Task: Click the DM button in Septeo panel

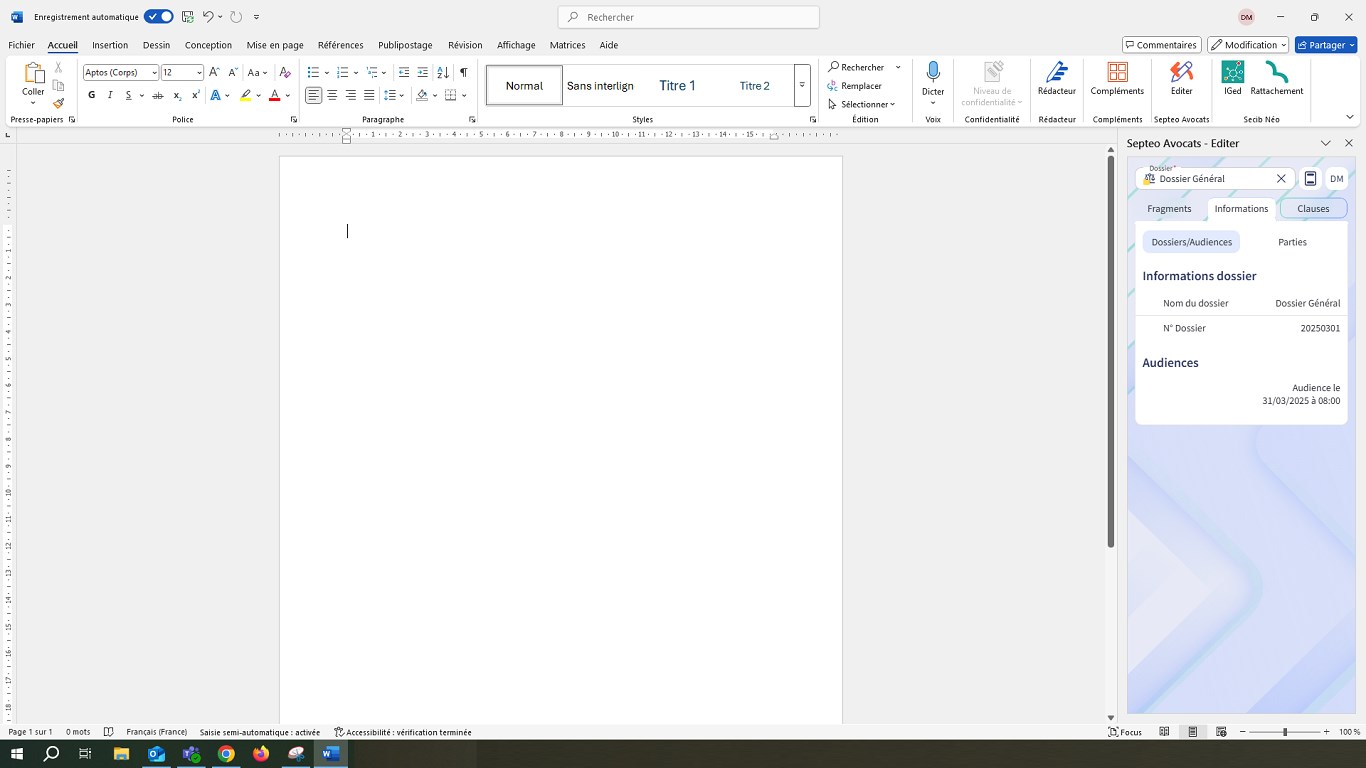Action: tap(1336, 179)
